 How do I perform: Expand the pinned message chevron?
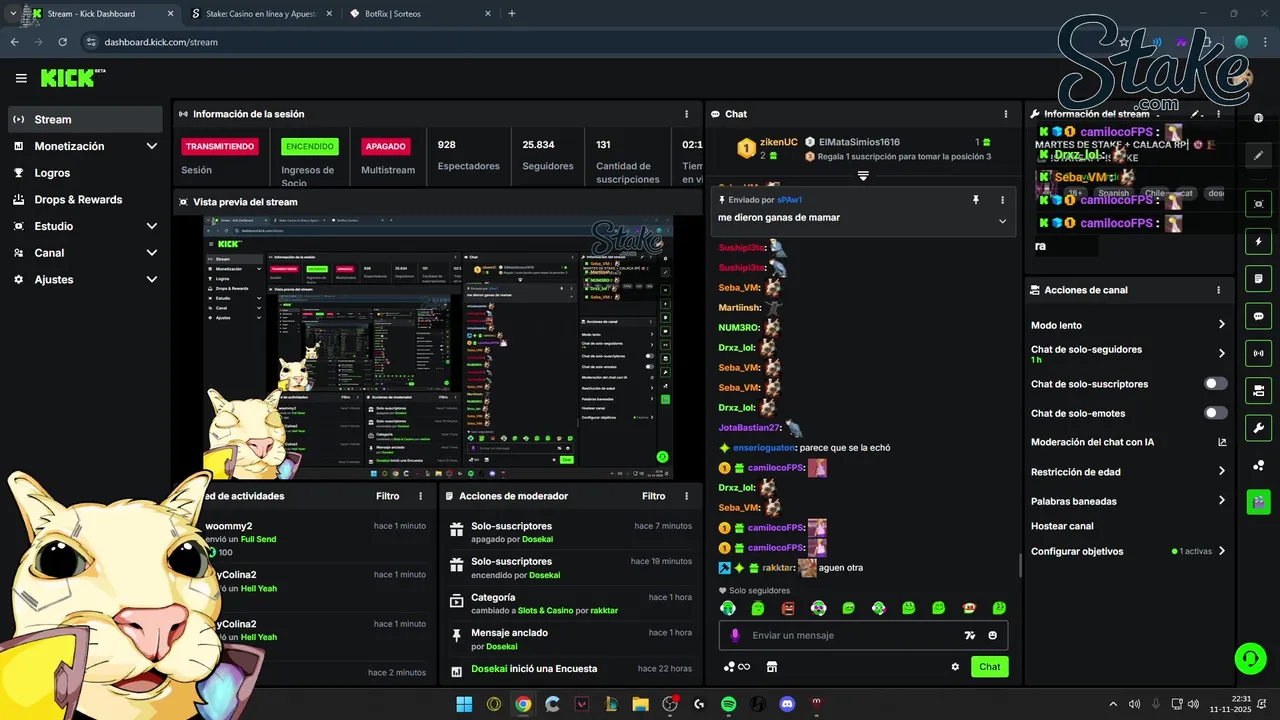1002,221
